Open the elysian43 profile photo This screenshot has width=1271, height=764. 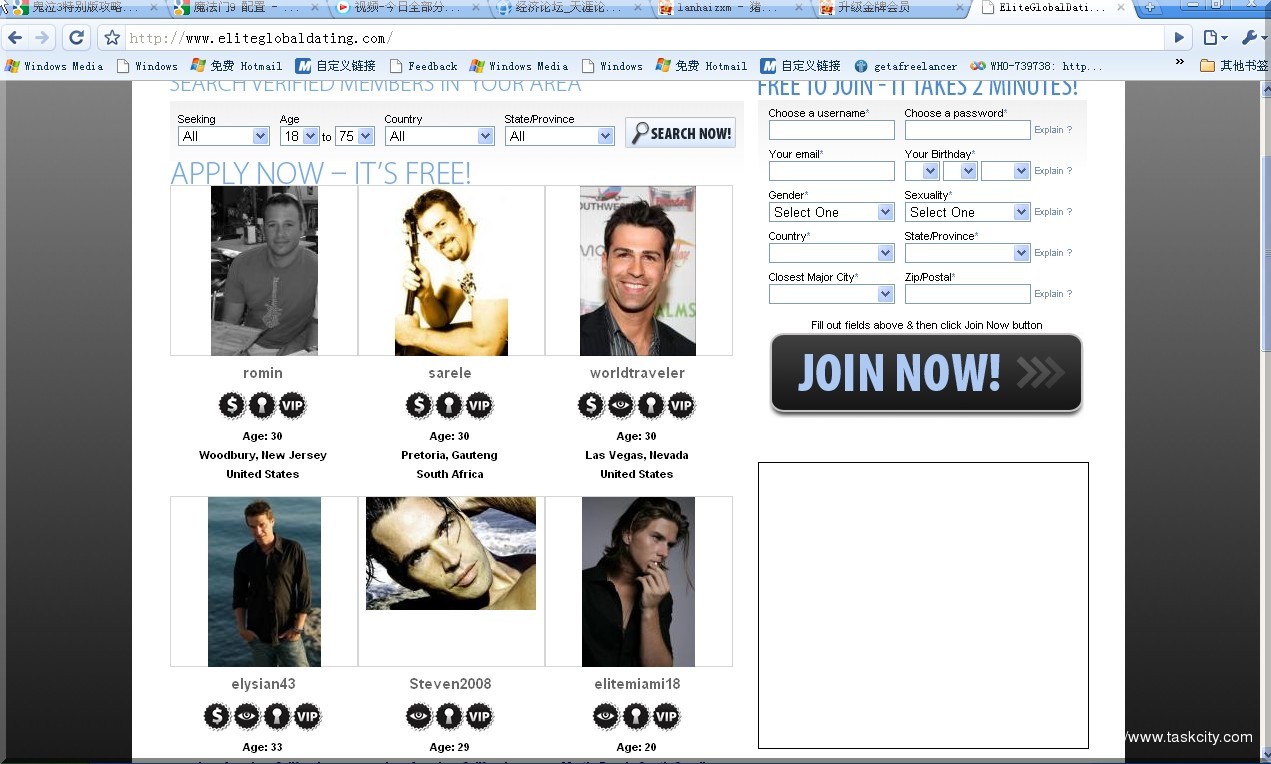(x=264, y=581)
